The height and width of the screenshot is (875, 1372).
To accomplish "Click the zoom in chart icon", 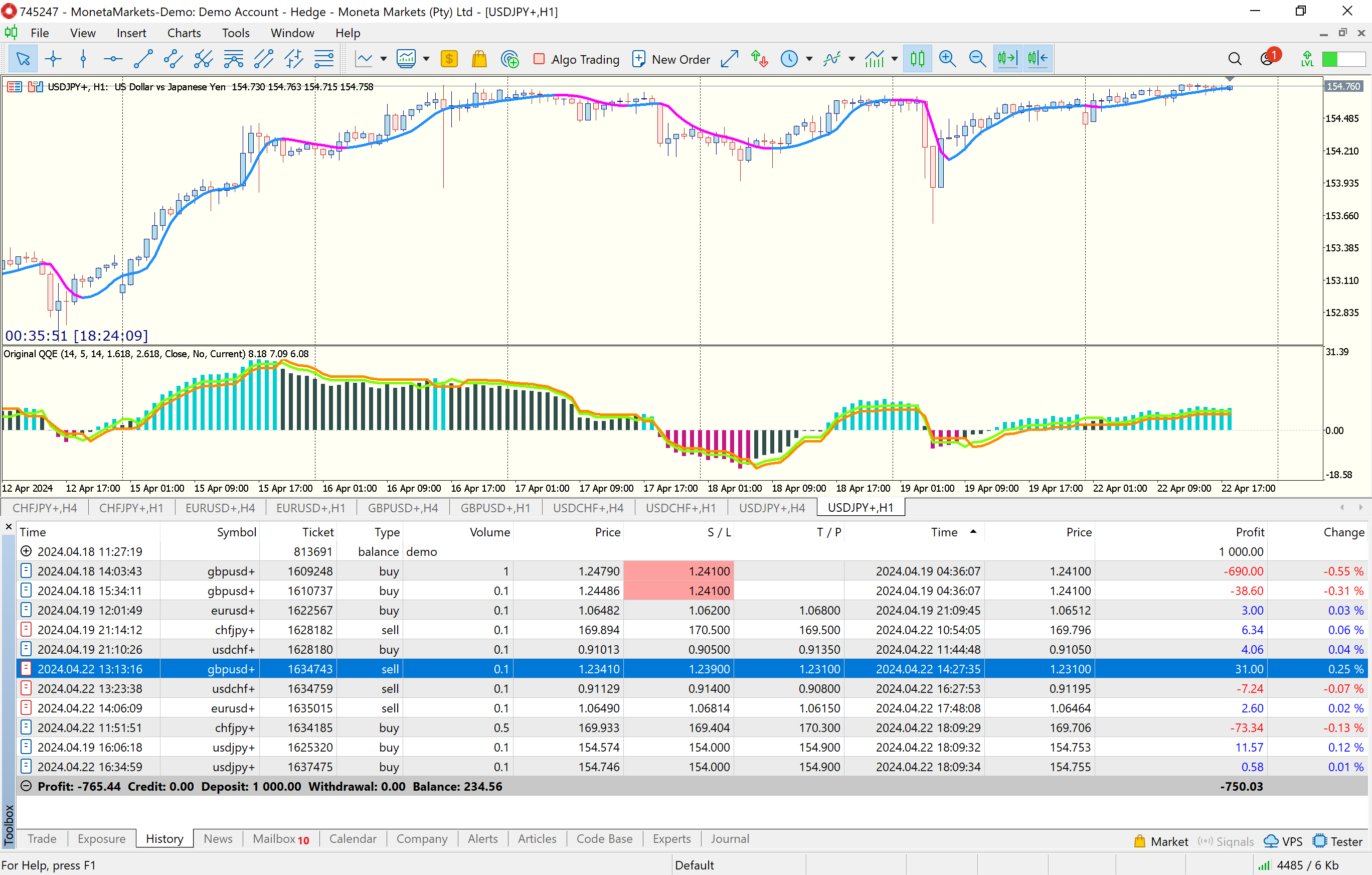I will (947, 59).
